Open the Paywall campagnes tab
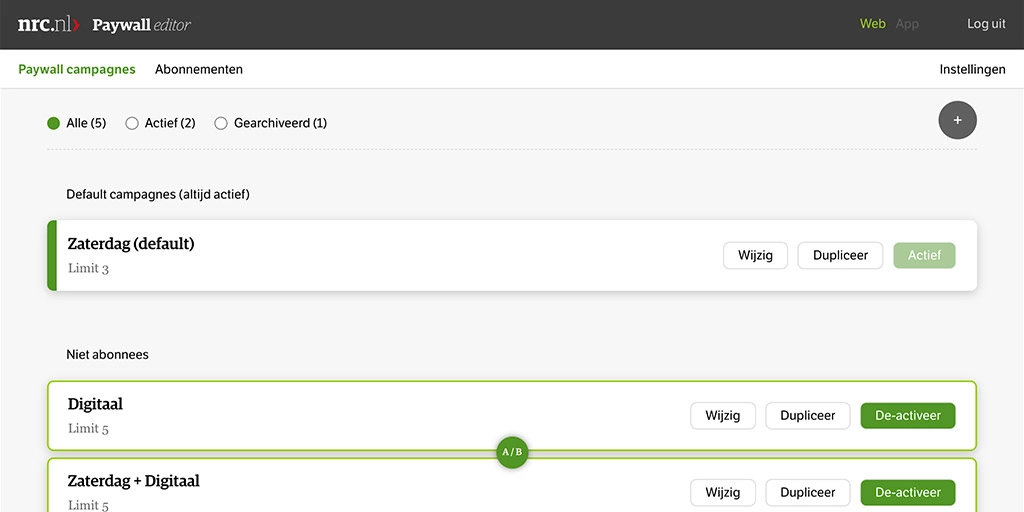The image size is (1024, 512). tap(77, 69)
